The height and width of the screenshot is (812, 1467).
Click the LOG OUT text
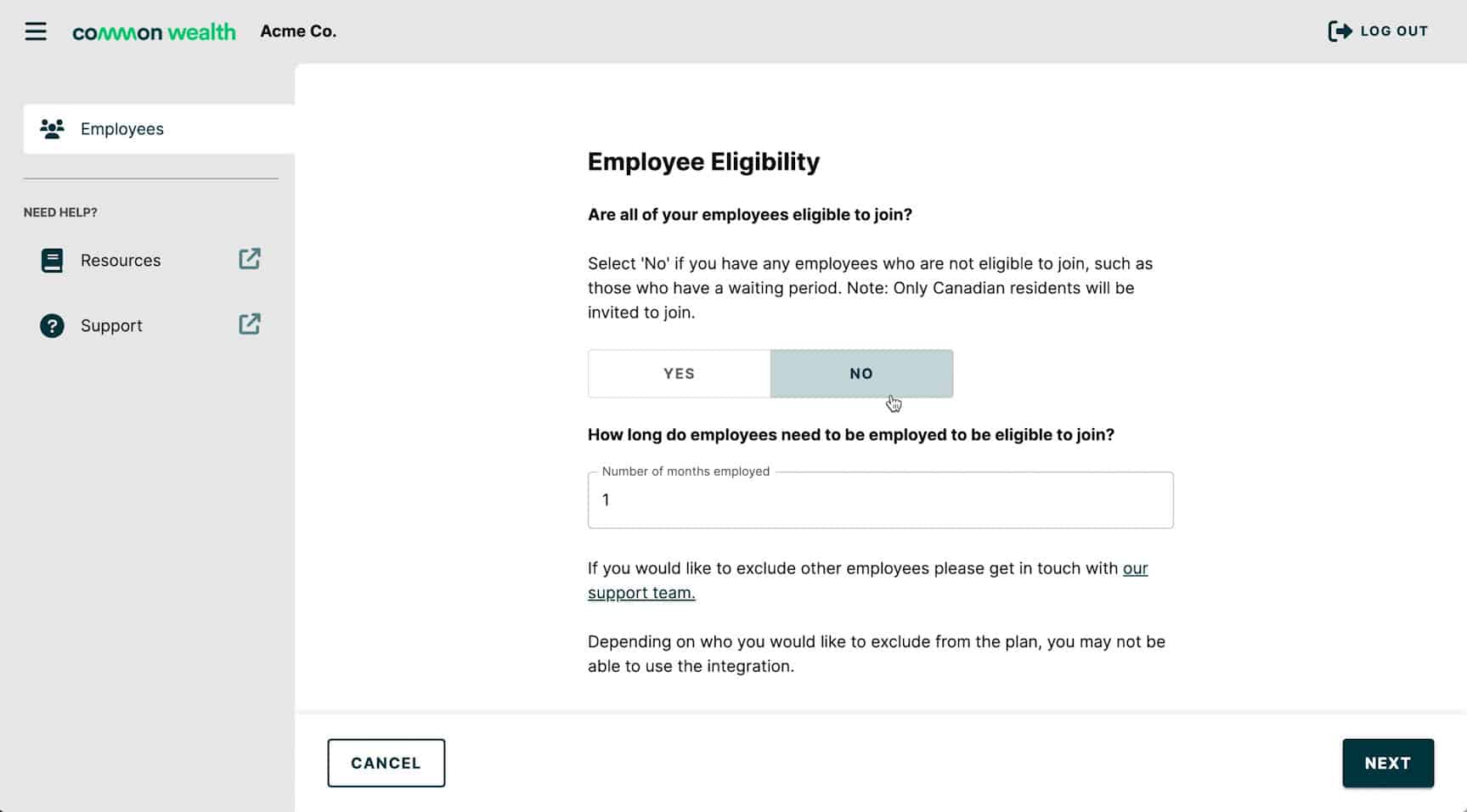point(1394,31)
